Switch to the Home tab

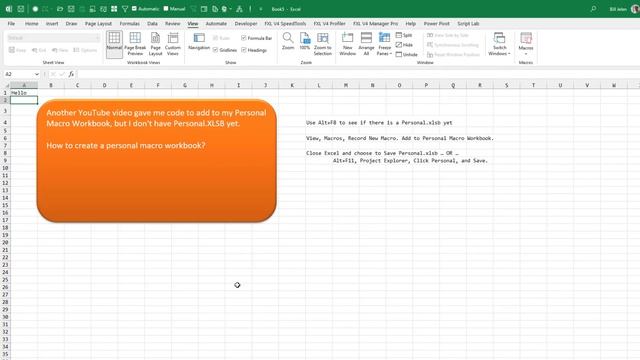[31, 24]
